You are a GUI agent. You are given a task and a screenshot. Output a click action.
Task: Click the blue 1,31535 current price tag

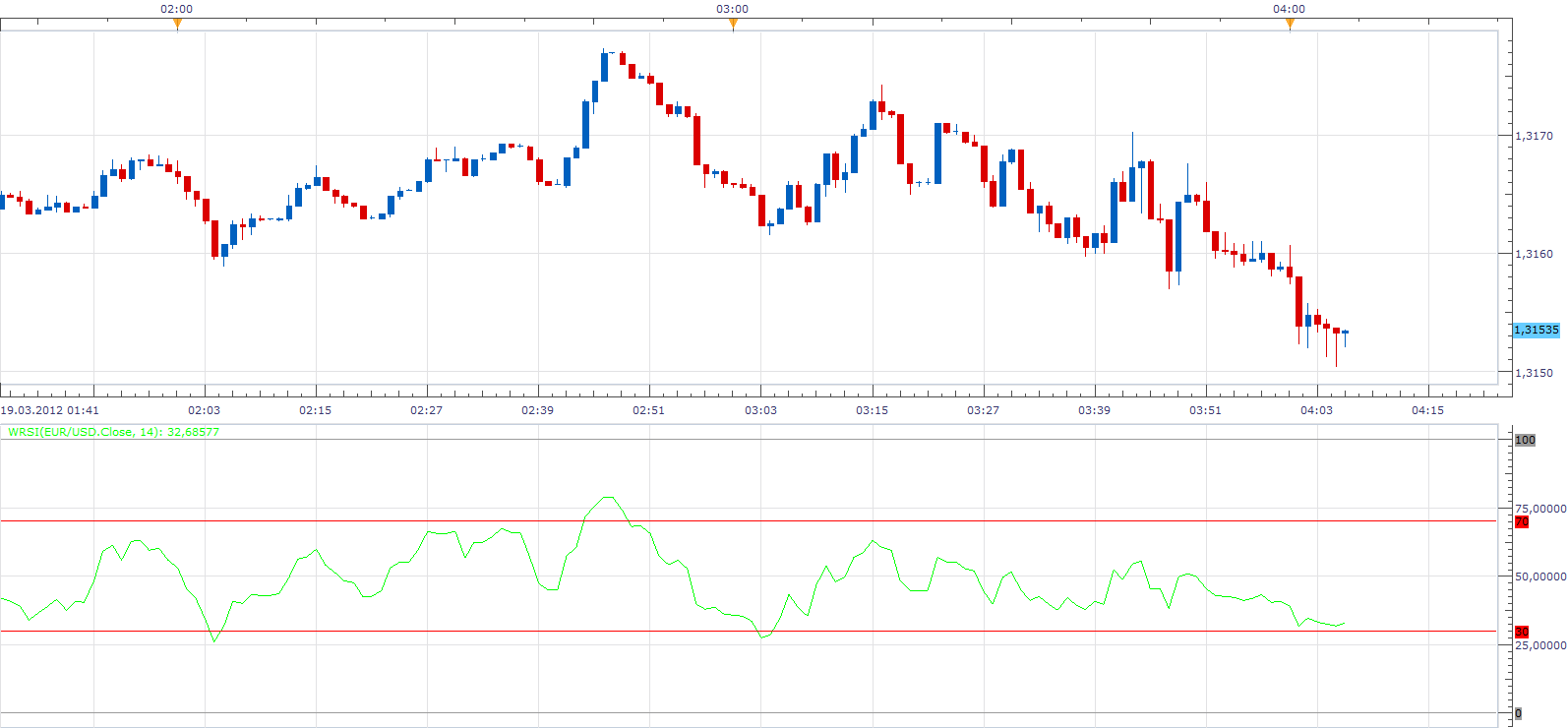coord(1537,330)
